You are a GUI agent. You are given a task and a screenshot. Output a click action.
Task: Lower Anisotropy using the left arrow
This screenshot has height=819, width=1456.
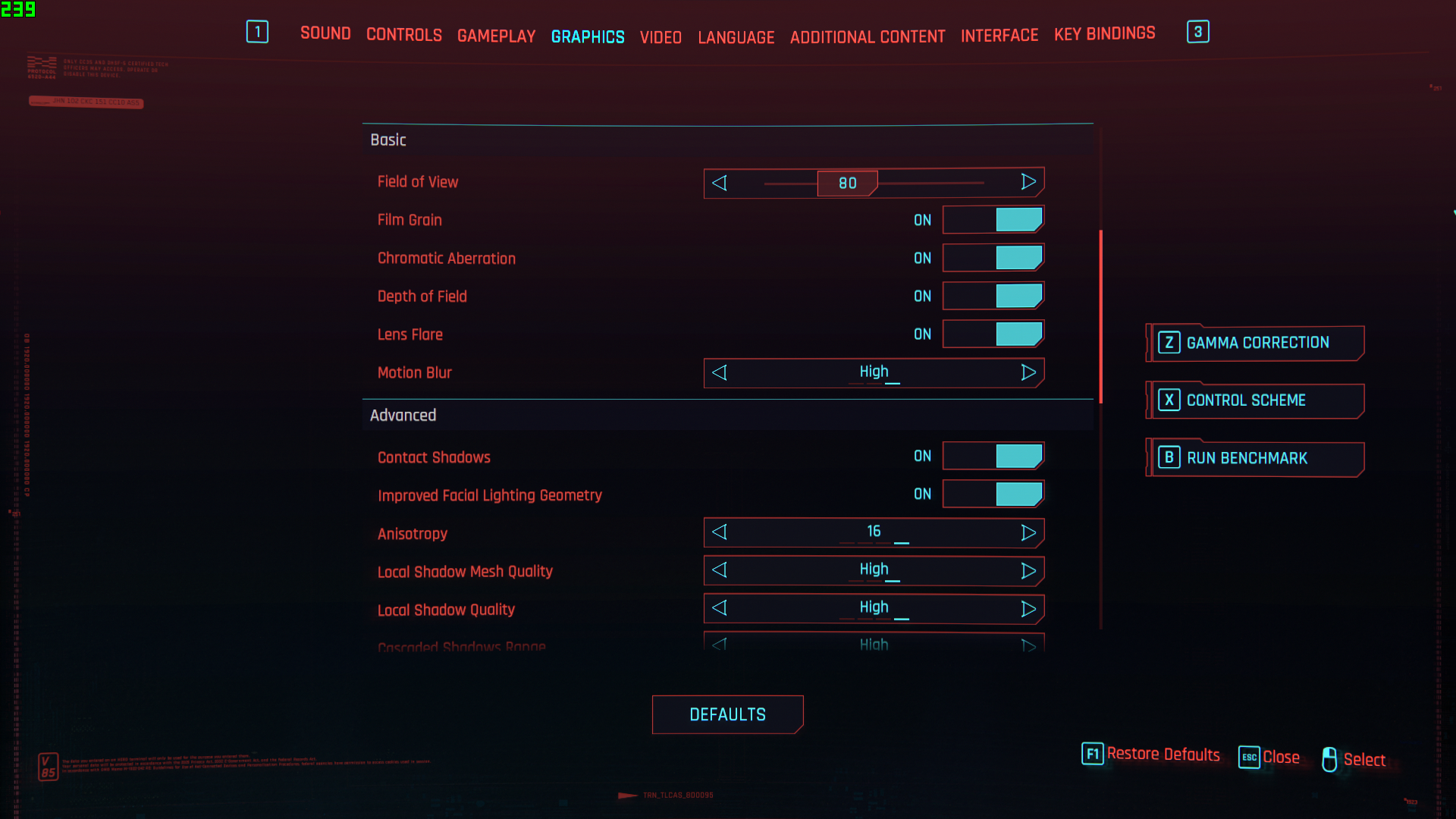tap(720, 532)
